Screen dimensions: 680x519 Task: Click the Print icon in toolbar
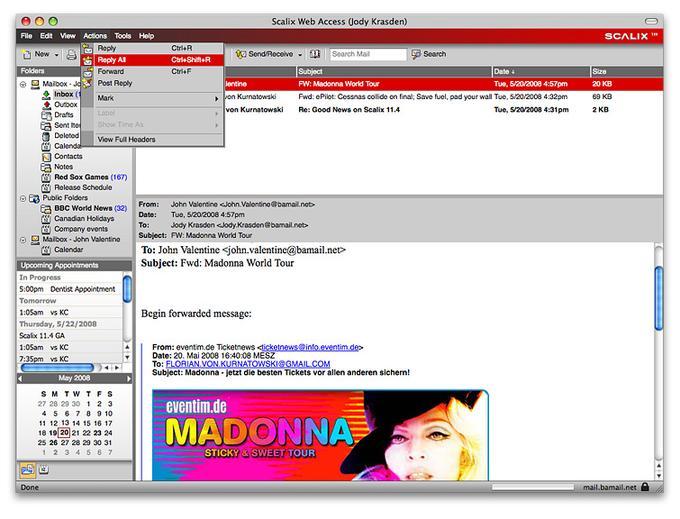click(x=72, y=55)
